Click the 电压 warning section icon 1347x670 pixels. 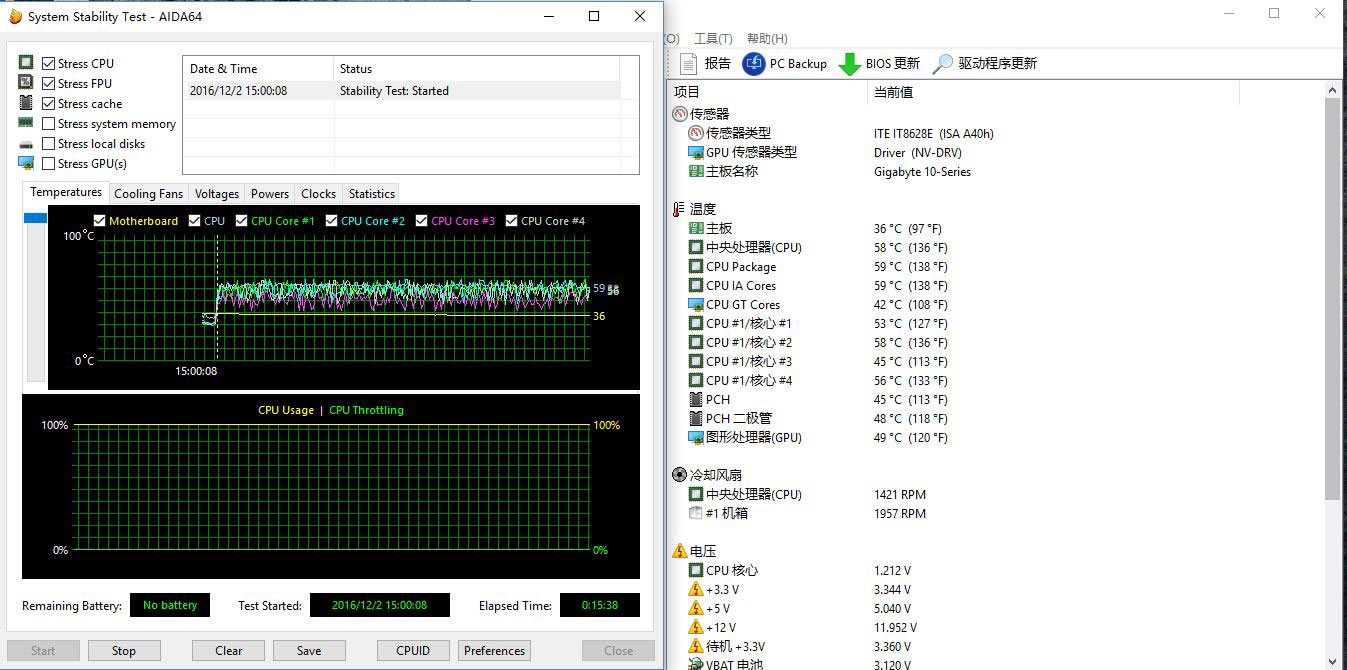coord(680,551)
